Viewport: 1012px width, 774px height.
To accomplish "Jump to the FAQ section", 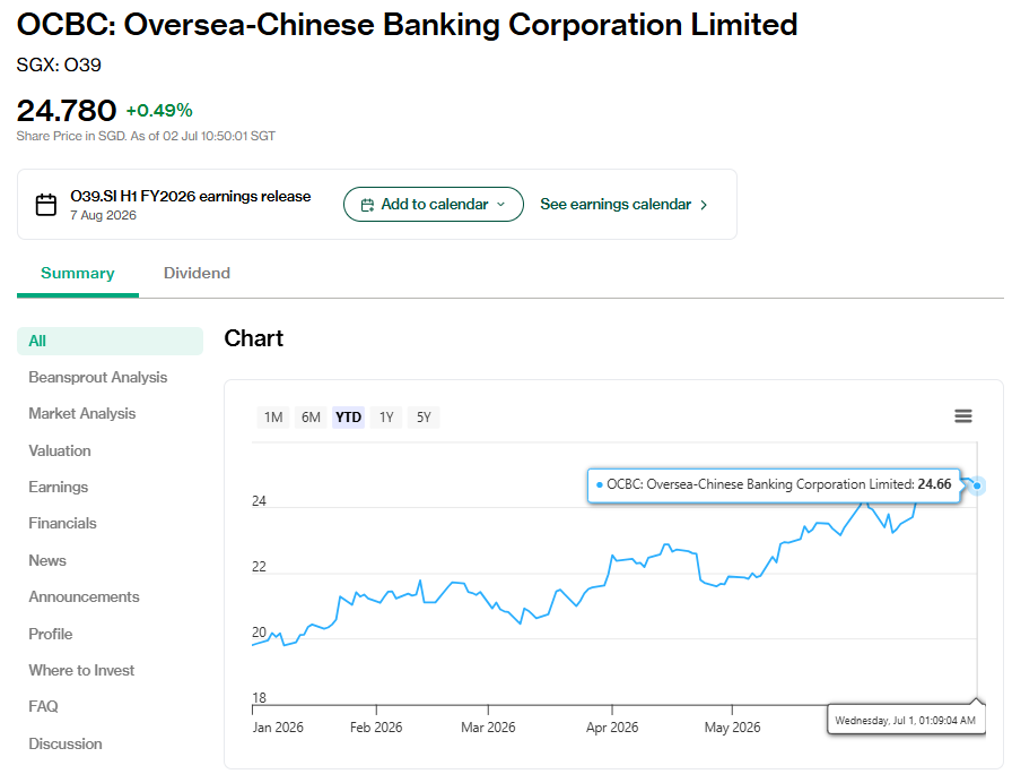I will [43, 706].
